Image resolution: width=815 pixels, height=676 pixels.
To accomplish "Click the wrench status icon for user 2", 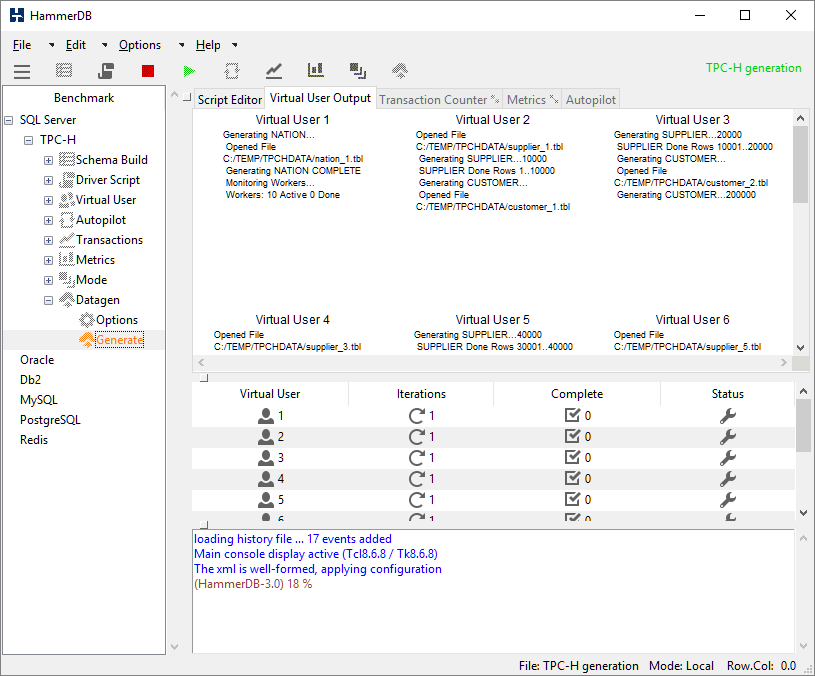I will tap(728, 437).
